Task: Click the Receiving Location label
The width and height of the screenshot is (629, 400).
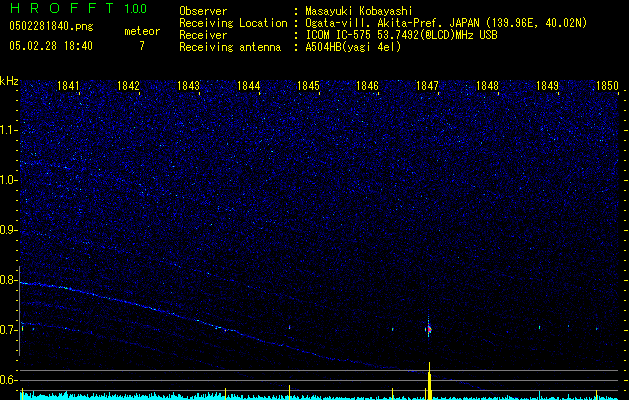Action: [x=233, y=23]
